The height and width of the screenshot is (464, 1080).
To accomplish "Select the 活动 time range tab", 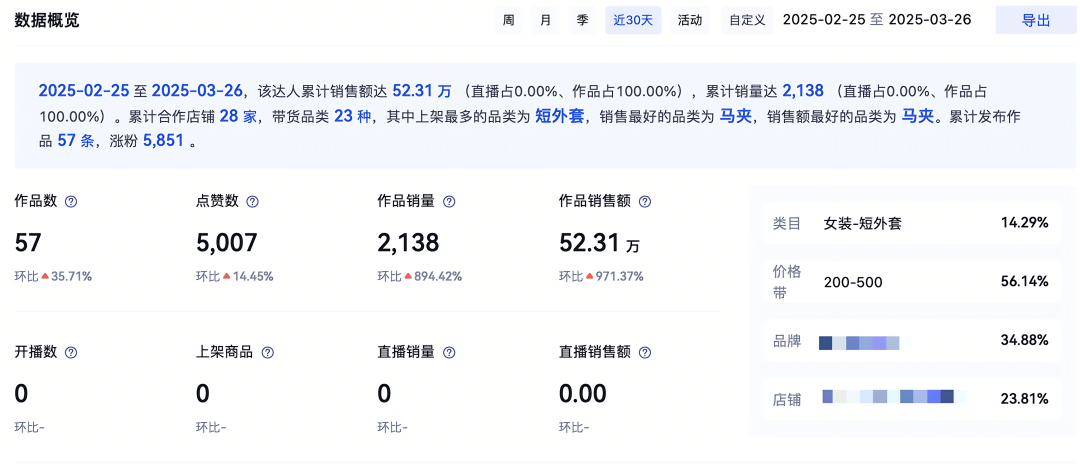I will point(690,20).
